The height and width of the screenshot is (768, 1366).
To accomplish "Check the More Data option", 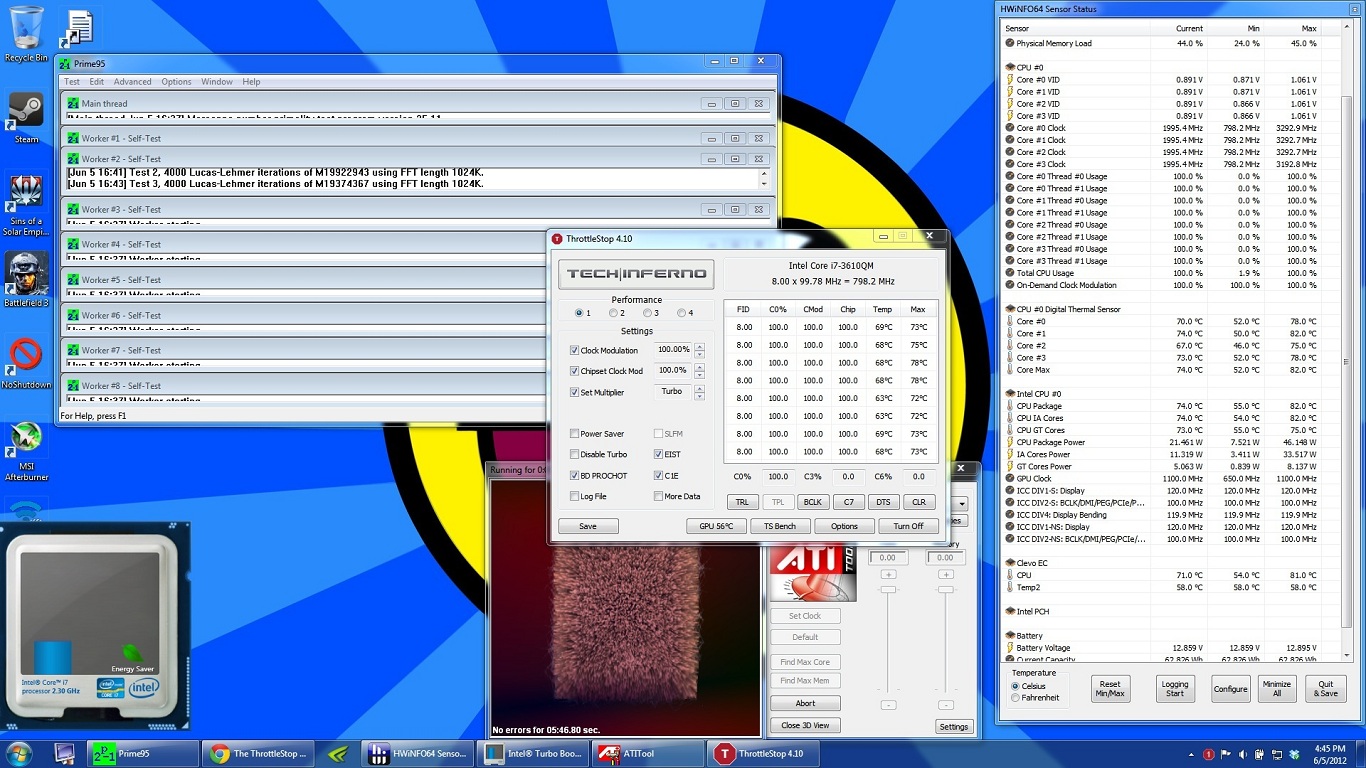I will 658,496.
